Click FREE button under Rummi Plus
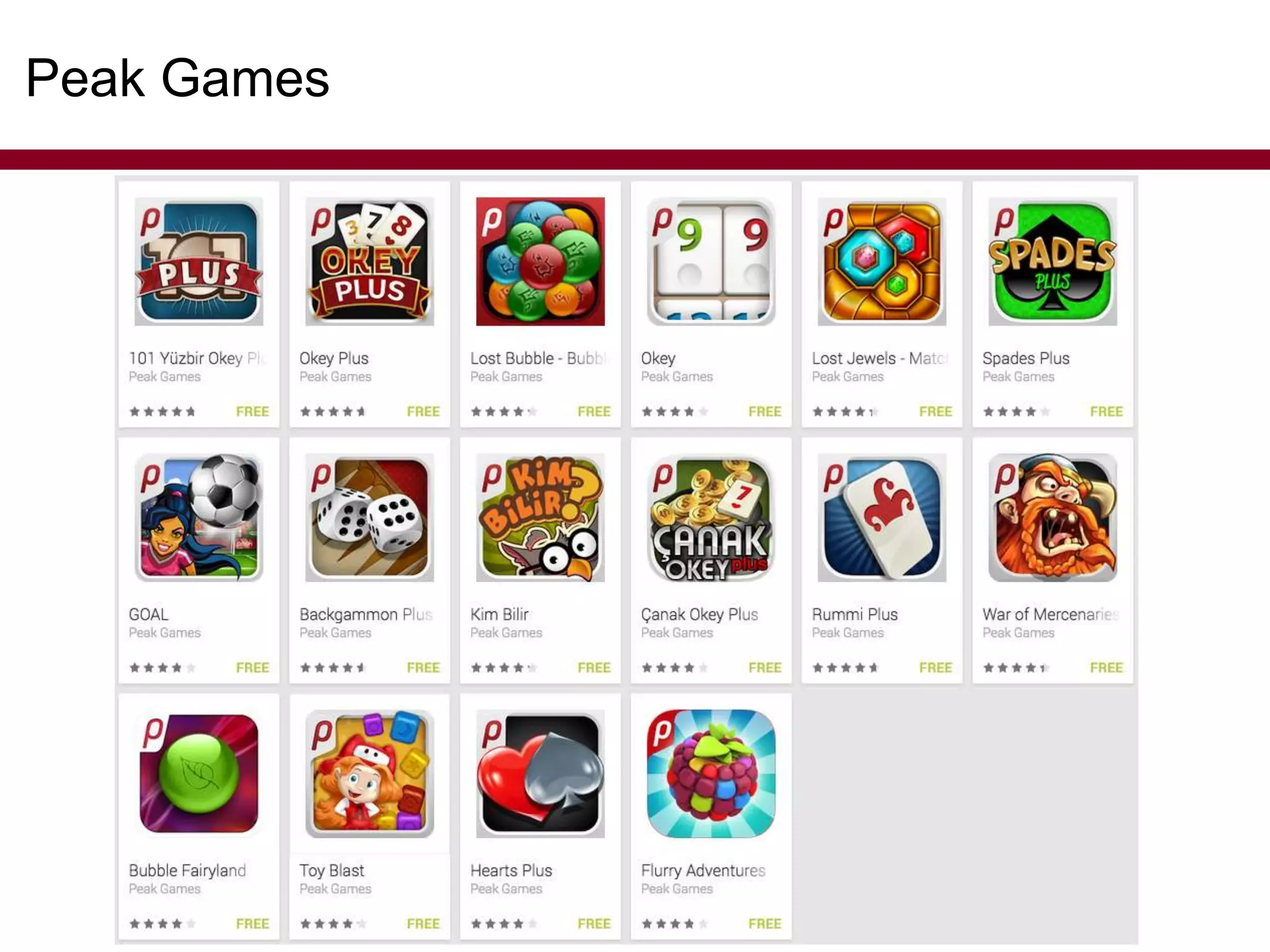This screenshot has height=952, width=1270. coord(935,668)
